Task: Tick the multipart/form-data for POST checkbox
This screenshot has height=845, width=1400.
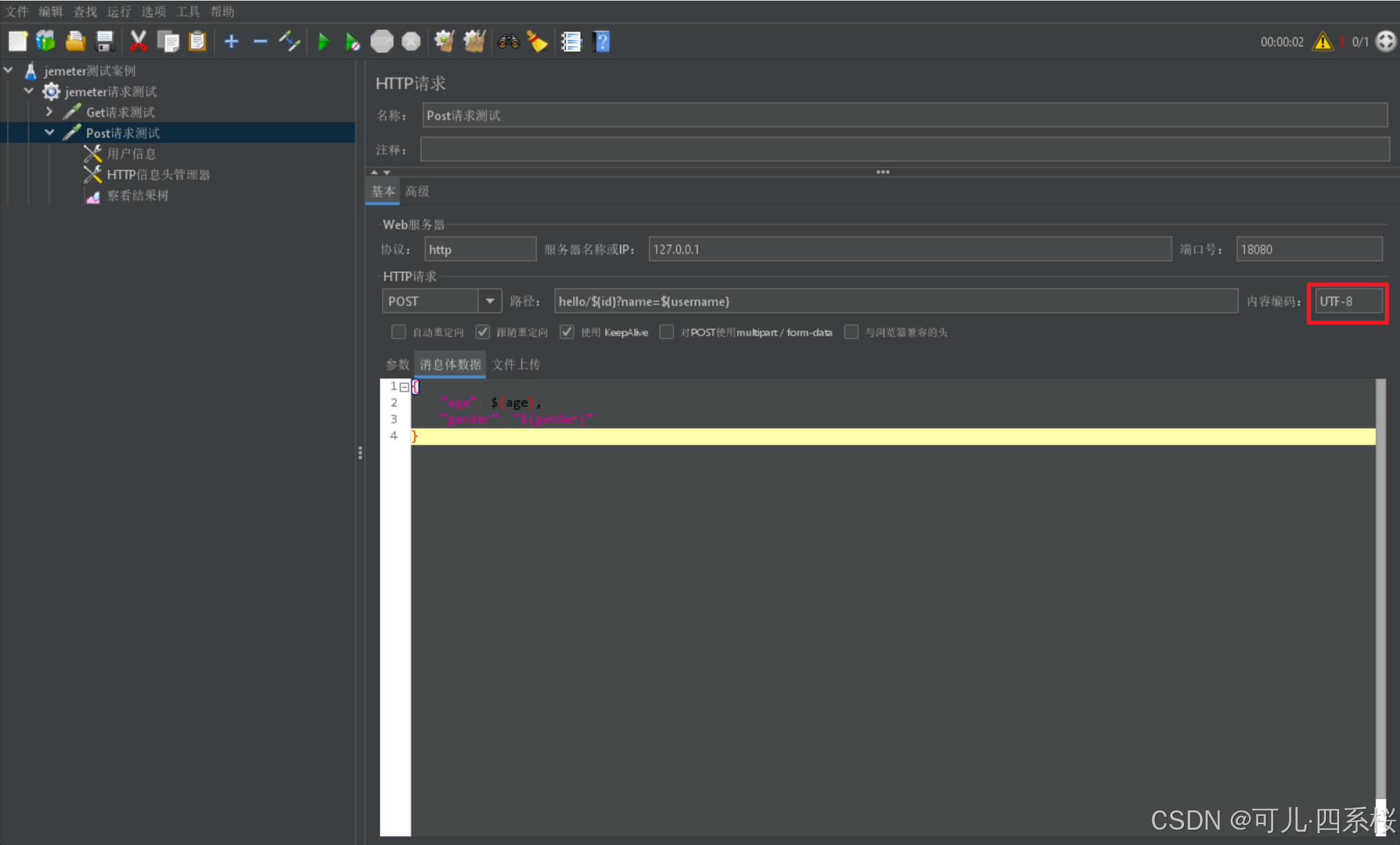Action: tap(666, 332)
